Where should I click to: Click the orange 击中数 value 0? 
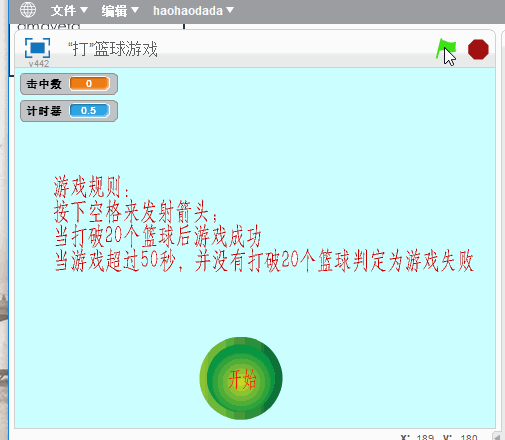click(89, 83)
